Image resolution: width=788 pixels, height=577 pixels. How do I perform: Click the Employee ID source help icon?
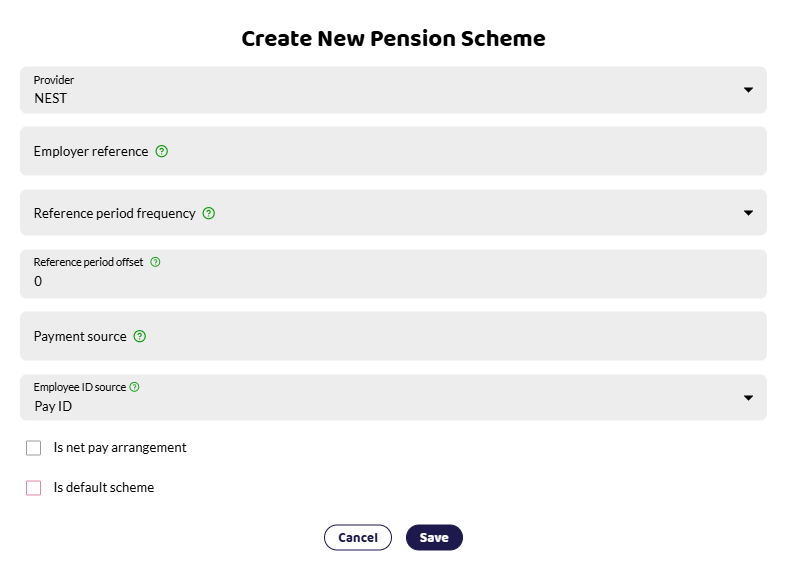click(x=134, y=387)
